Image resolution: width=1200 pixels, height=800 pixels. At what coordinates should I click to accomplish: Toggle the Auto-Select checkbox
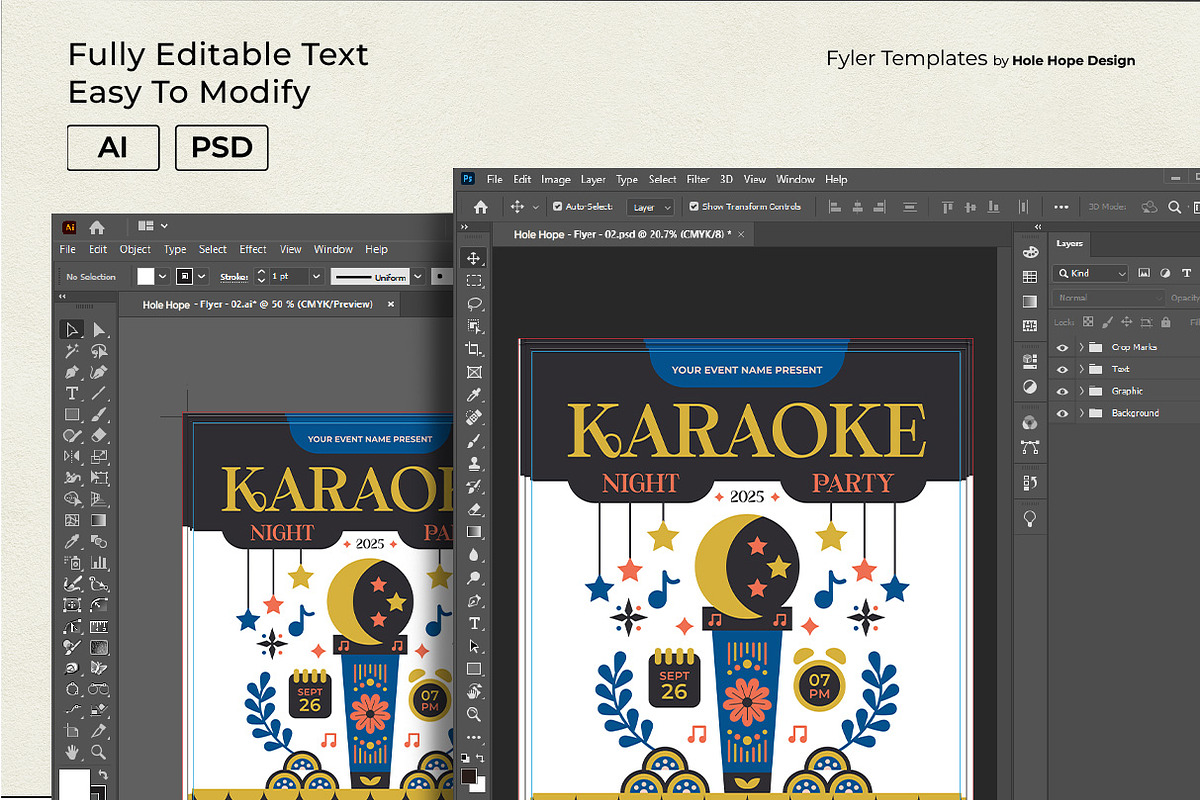[557, 207]
